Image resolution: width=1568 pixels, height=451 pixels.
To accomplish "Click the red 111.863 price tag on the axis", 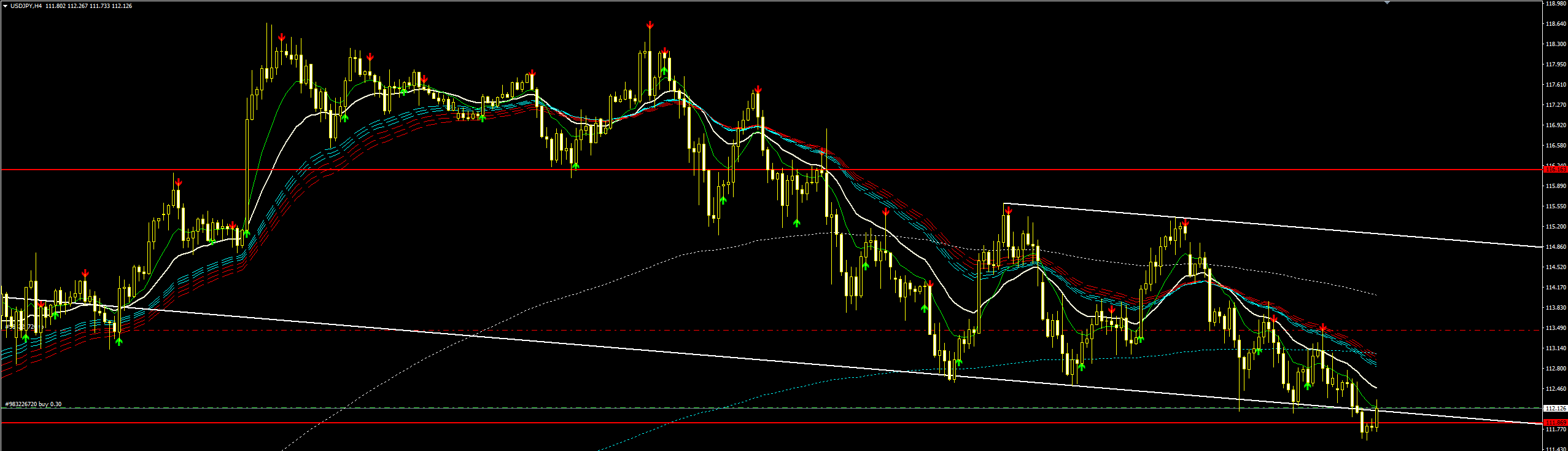I will [1555, 423].
